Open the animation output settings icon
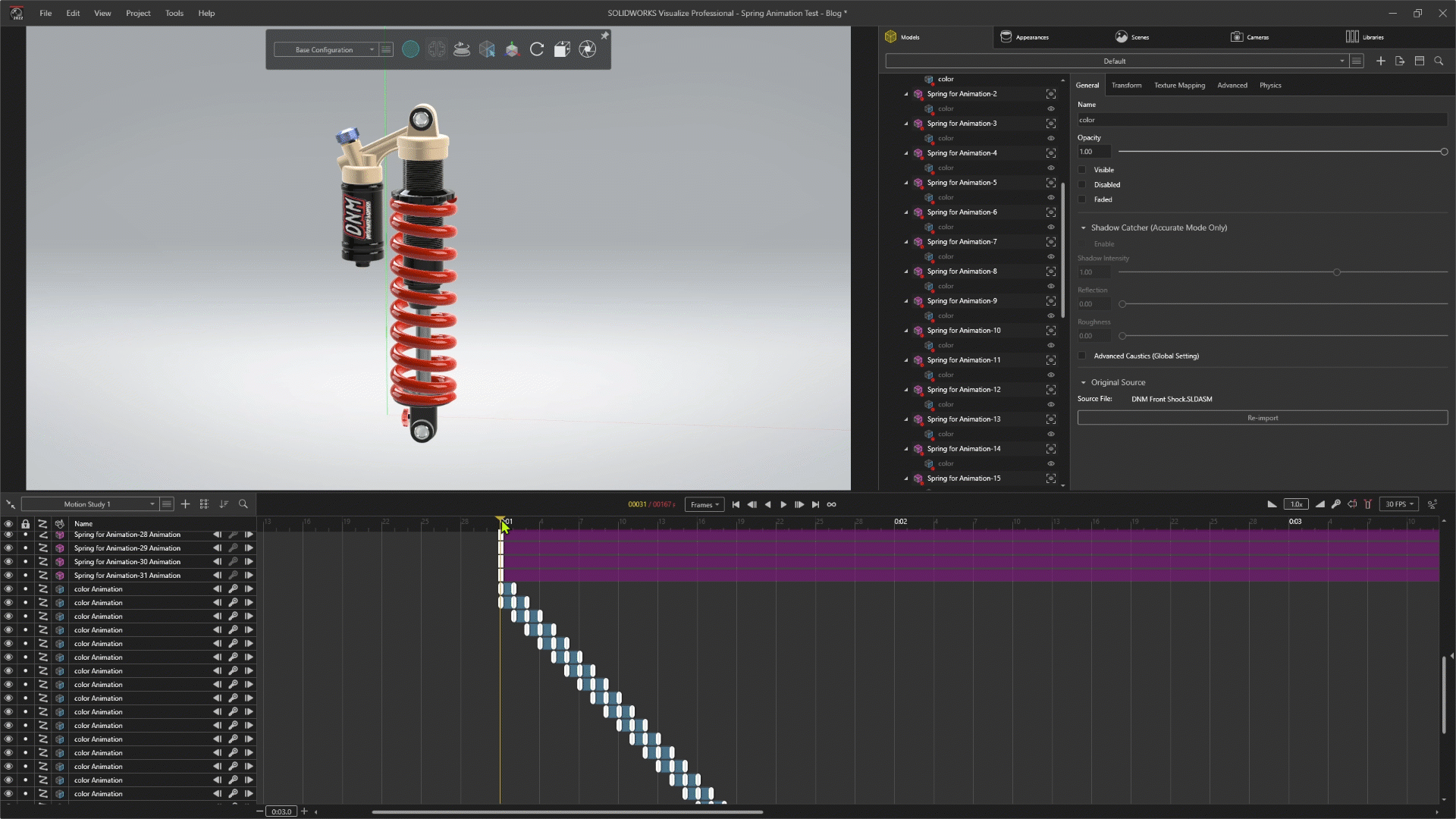 tap(1432, 504)
